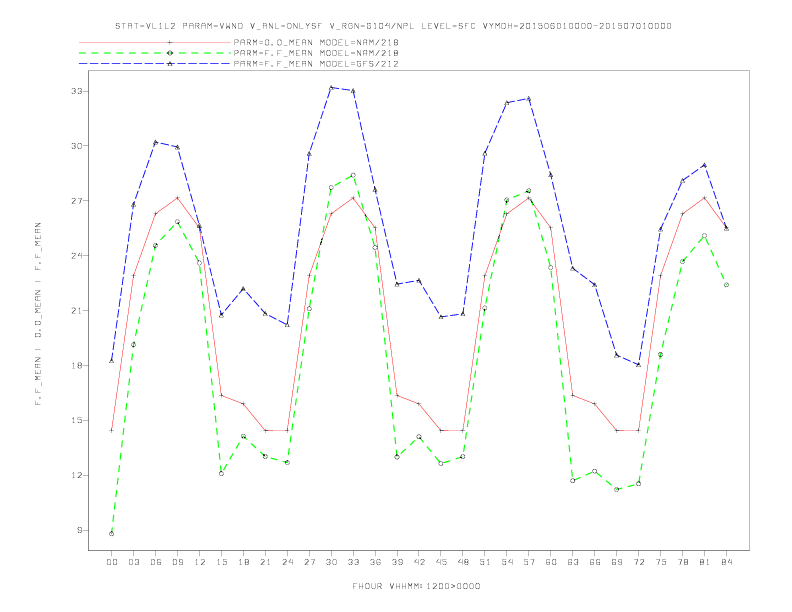This screenshot has width=792, height=612.
Task: Click x-axis tick label 78
Action: click(682, 562)
